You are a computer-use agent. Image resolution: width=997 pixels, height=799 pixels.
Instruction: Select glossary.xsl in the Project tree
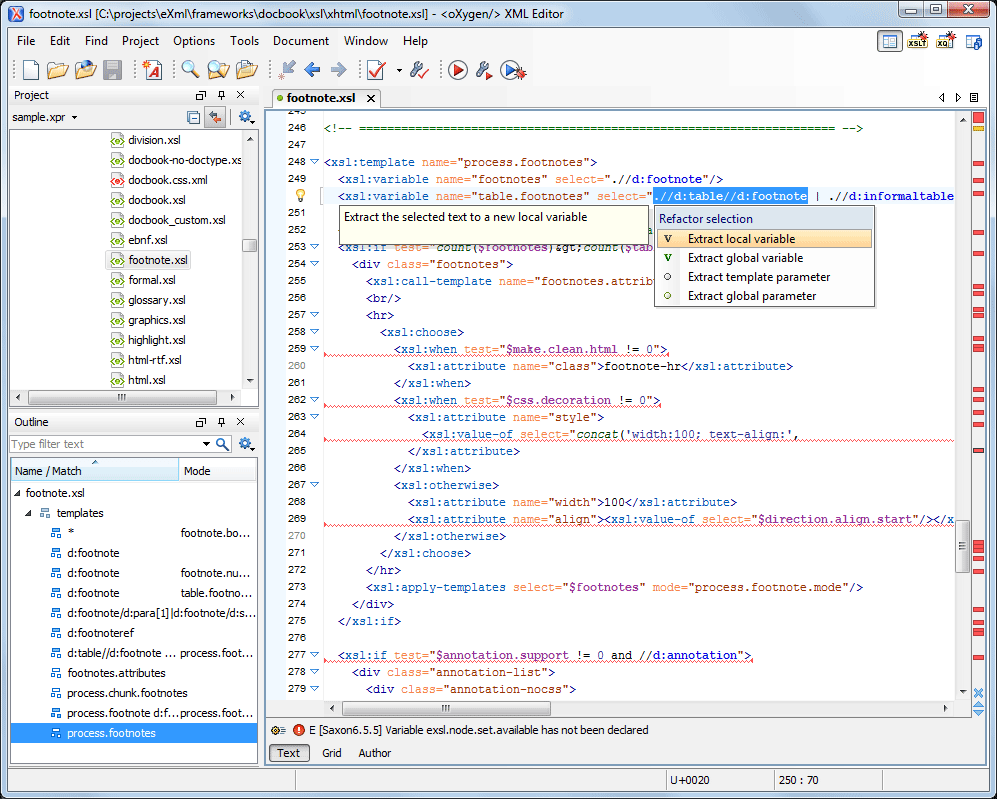pos(156,300)
